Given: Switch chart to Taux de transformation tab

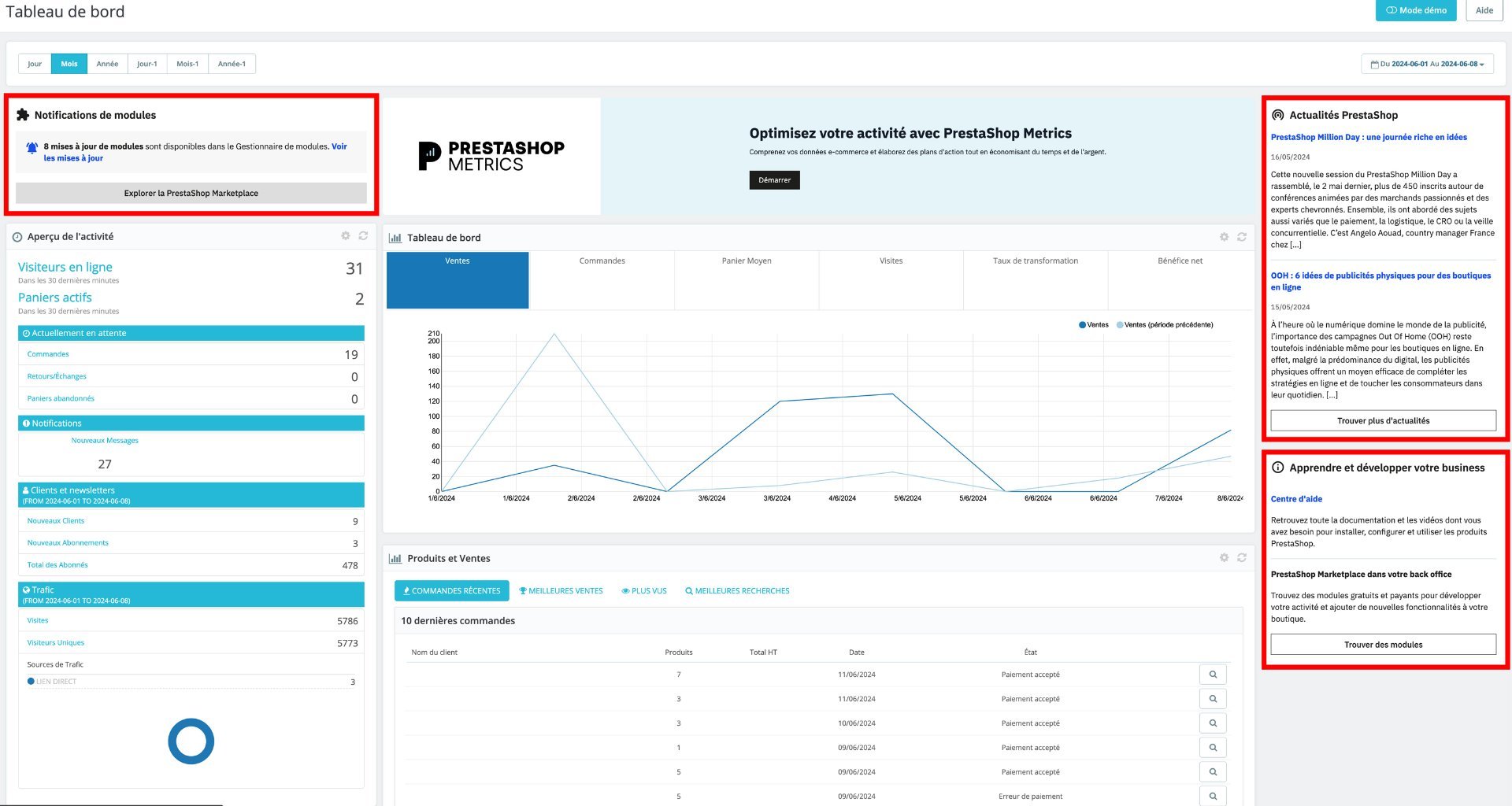Looking at the screenshot, I should pos(1036,280).
